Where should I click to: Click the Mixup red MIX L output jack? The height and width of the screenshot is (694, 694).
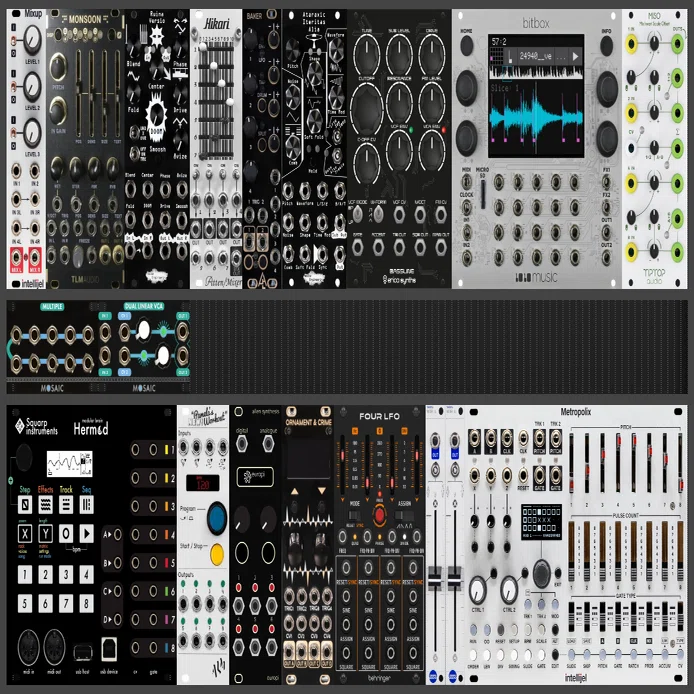coord(16,257)
